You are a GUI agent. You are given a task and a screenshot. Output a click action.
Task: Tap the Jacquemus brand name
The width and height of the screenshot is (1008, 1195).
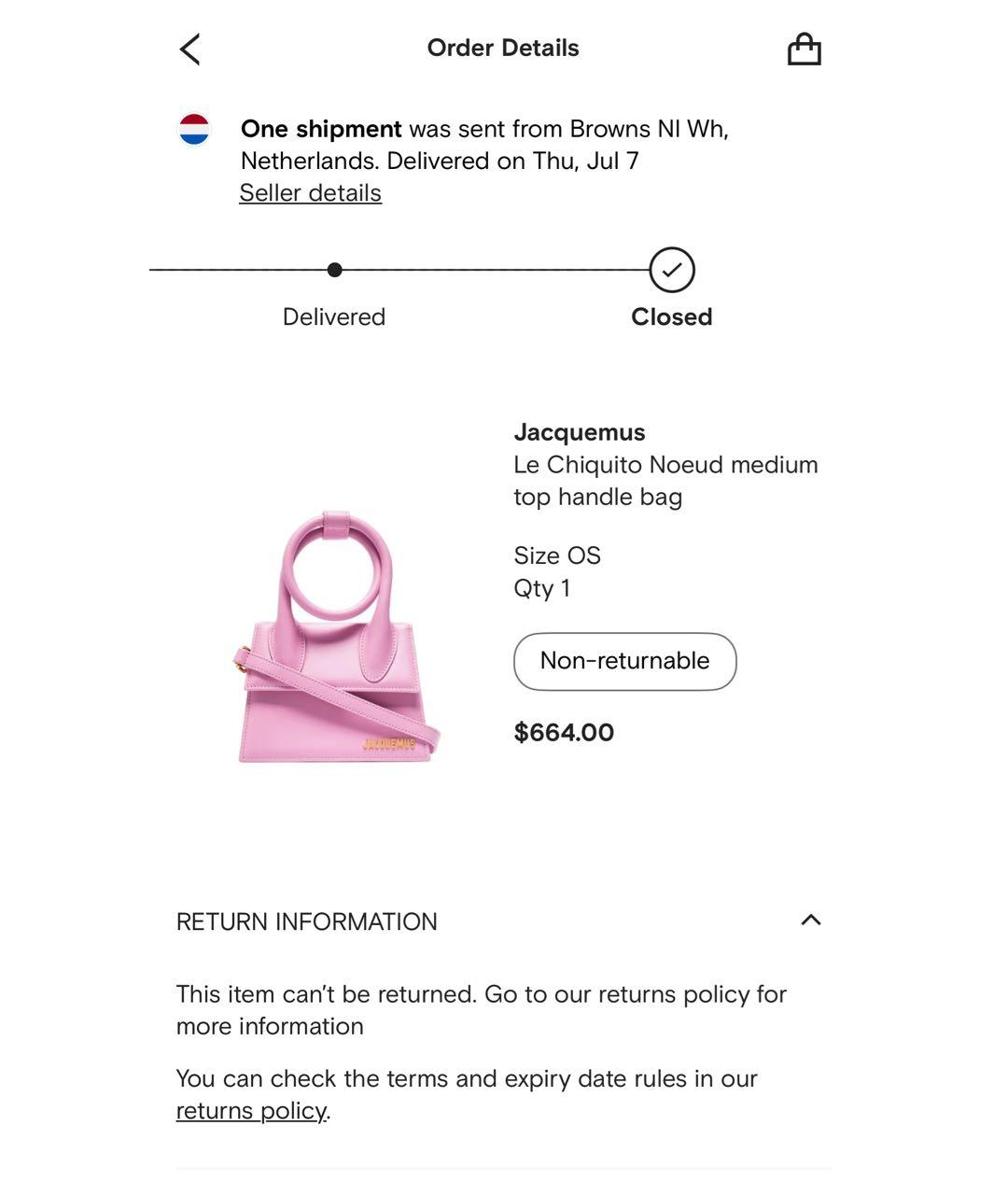580,432
